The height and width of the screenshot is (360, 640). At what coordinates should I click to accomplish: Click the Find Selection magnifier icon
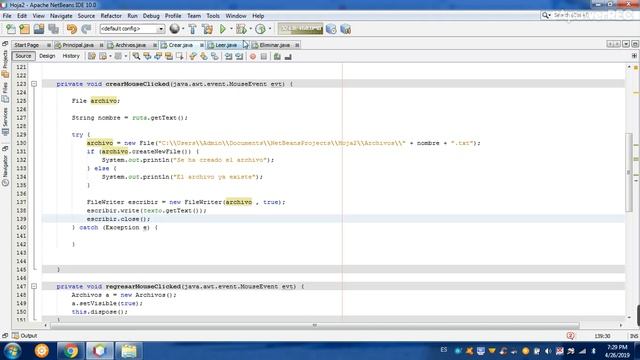[x=136, y=56]
